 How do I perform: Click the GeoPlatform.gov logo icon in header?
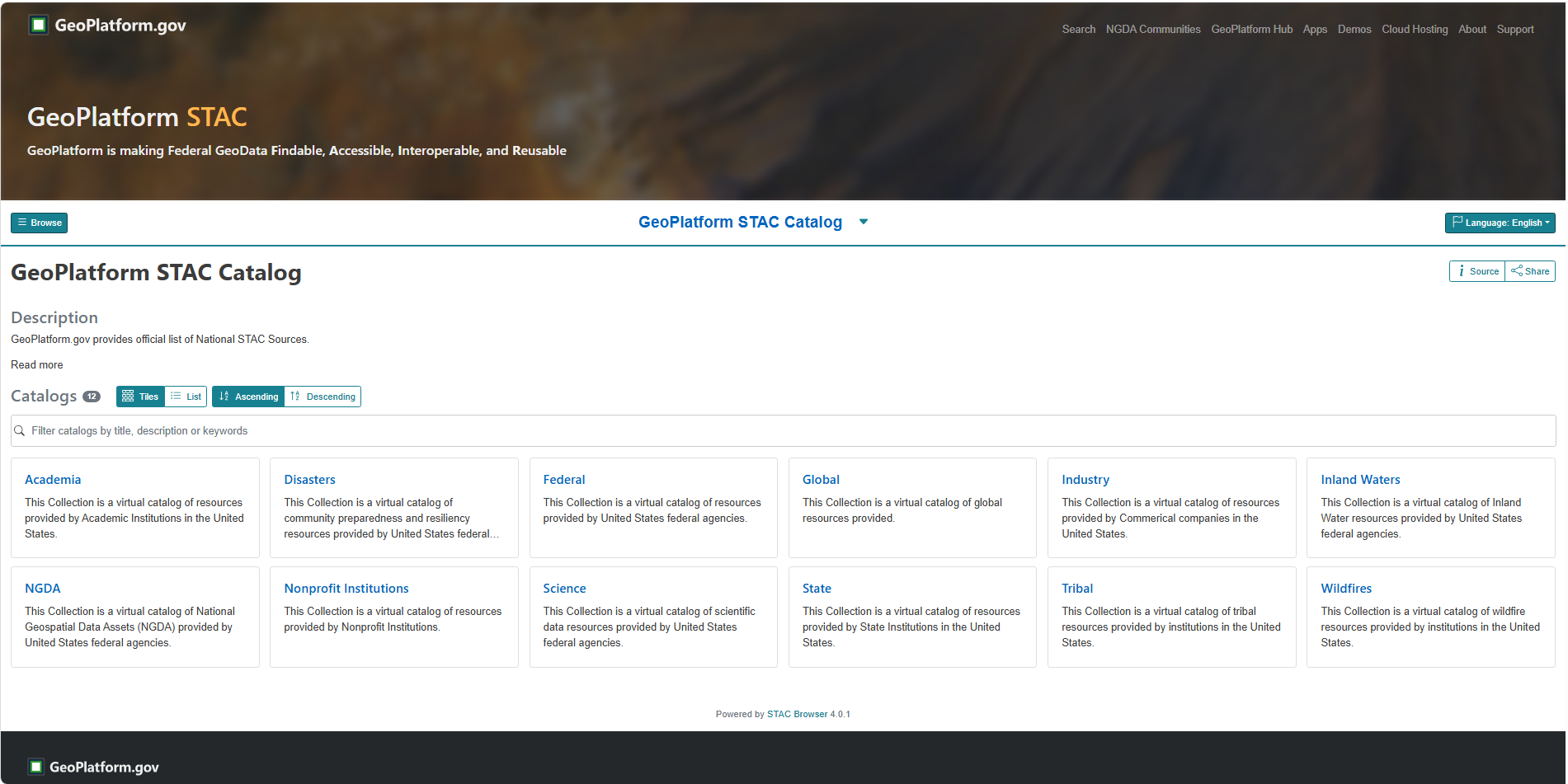(38, 25)
